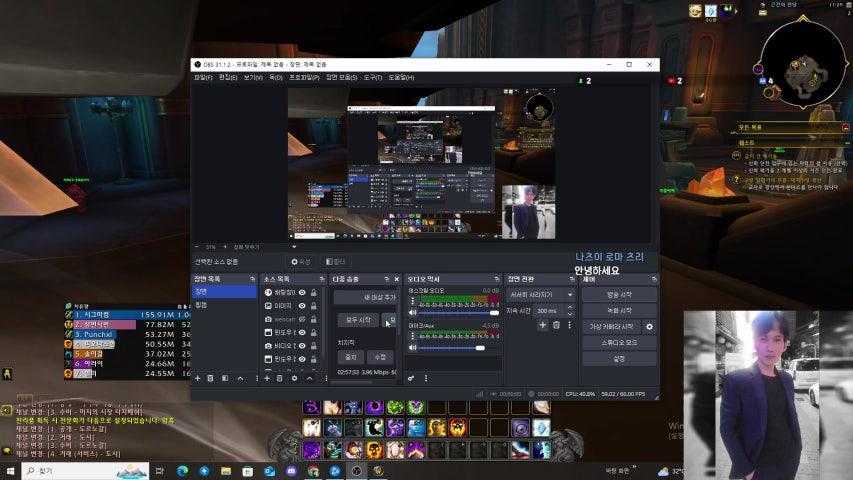Toggle the lock on the 이미지 source

click(314, 306)
